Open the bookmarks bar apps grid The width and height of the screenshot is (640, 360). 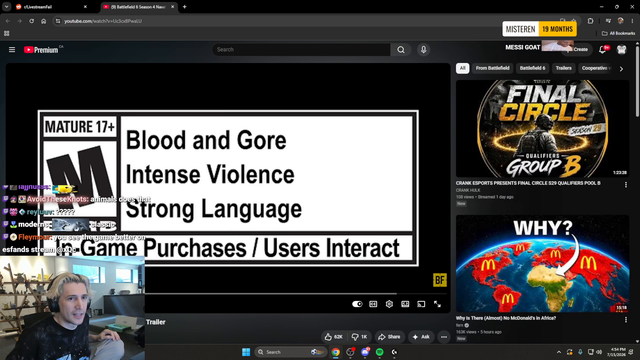click(x=7, y=33)
